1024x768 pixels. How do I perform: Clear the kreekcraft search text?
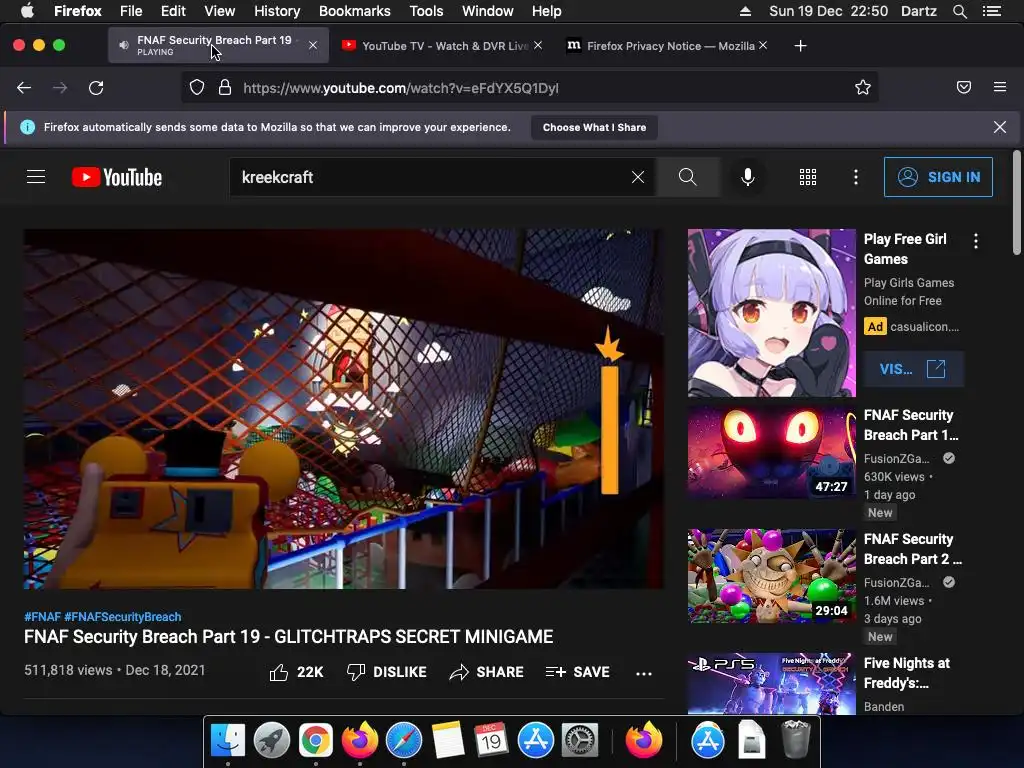pos(638,177)
